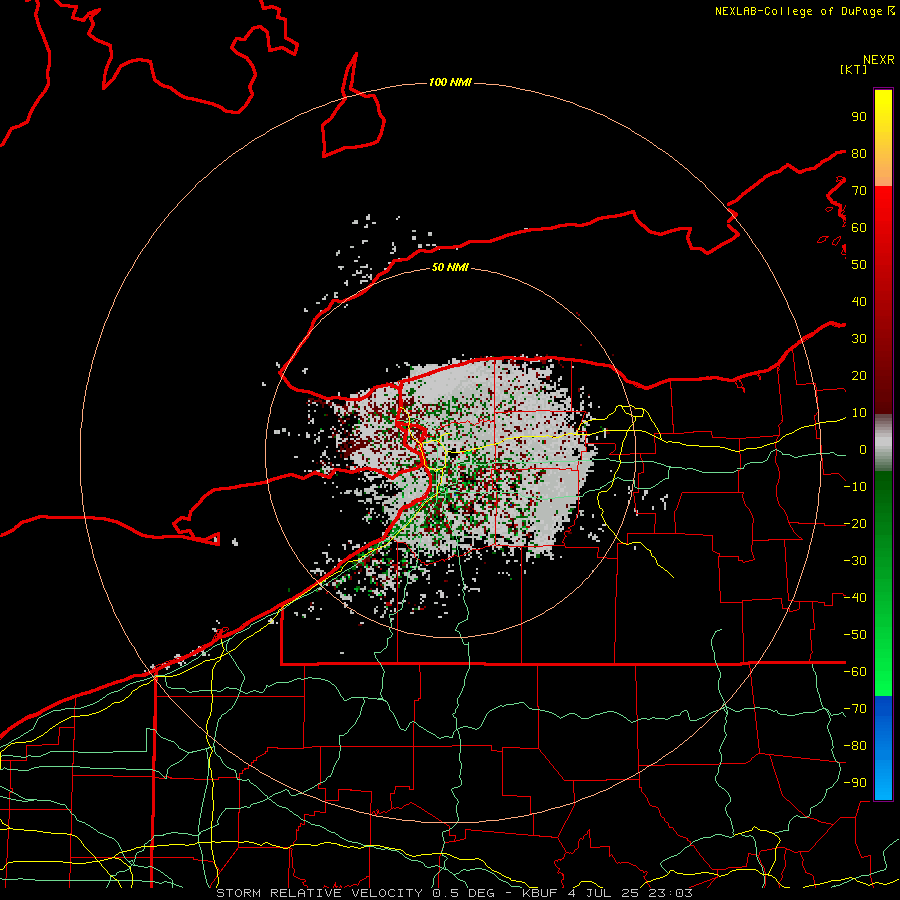The height and width of the screenshot is (900, 900).
Task: Click the STORM RELATIVE VELOCITY caption text
Action: pyautogui.click(x=319, y=893)
